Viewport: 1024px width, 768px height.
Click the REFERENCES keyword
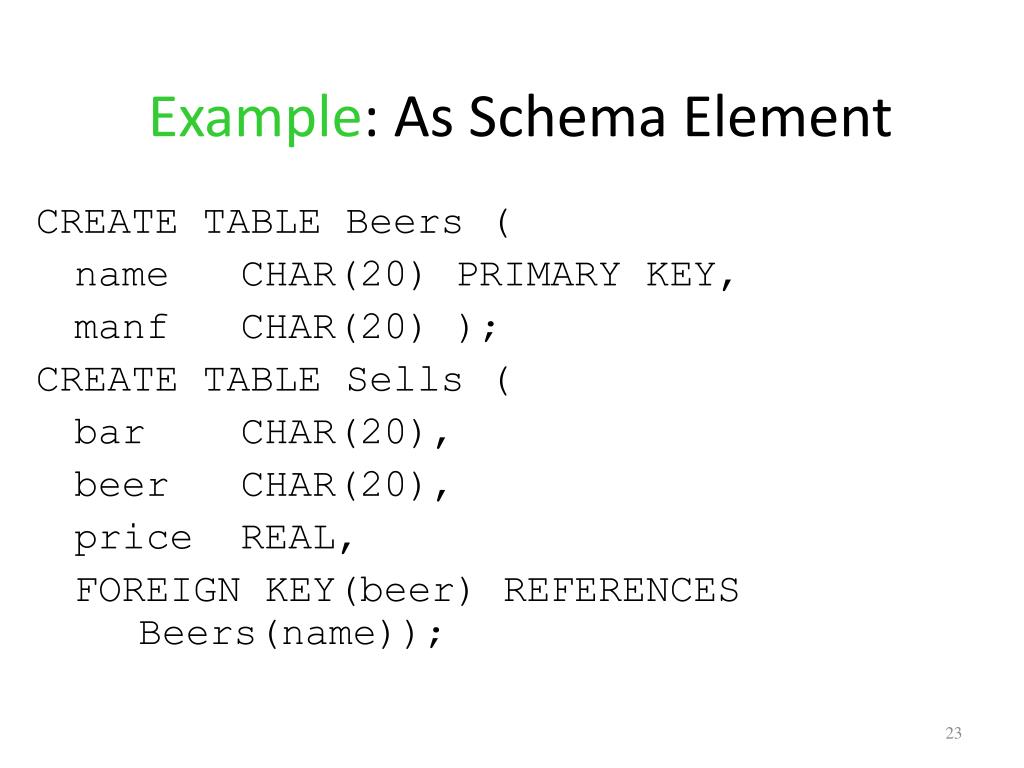[621, 590]
